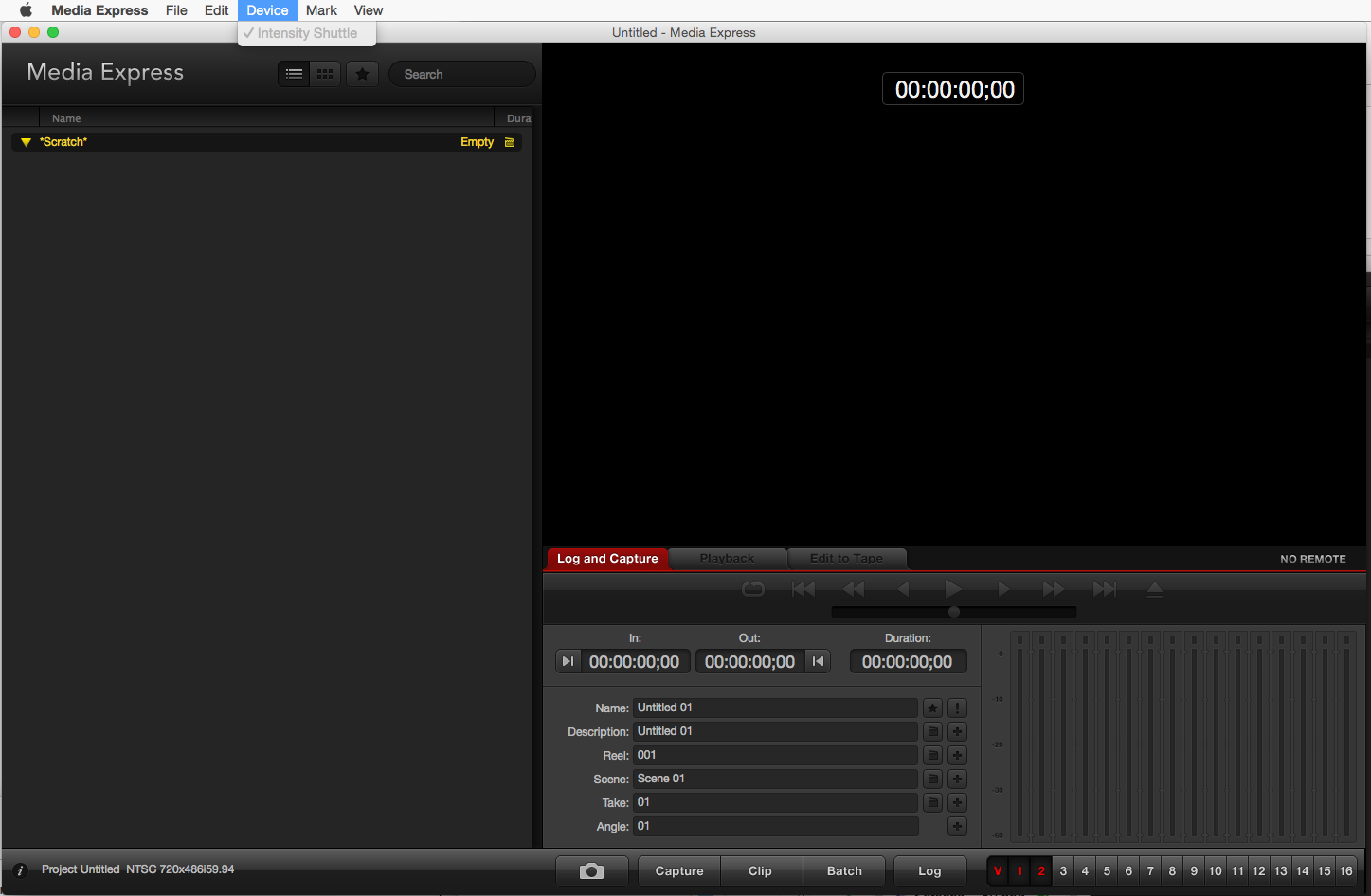The height and width of the screenshot is (896, 1371).
Task: Click the Name field showing Untitled 01
Action: tap(775, 708)
